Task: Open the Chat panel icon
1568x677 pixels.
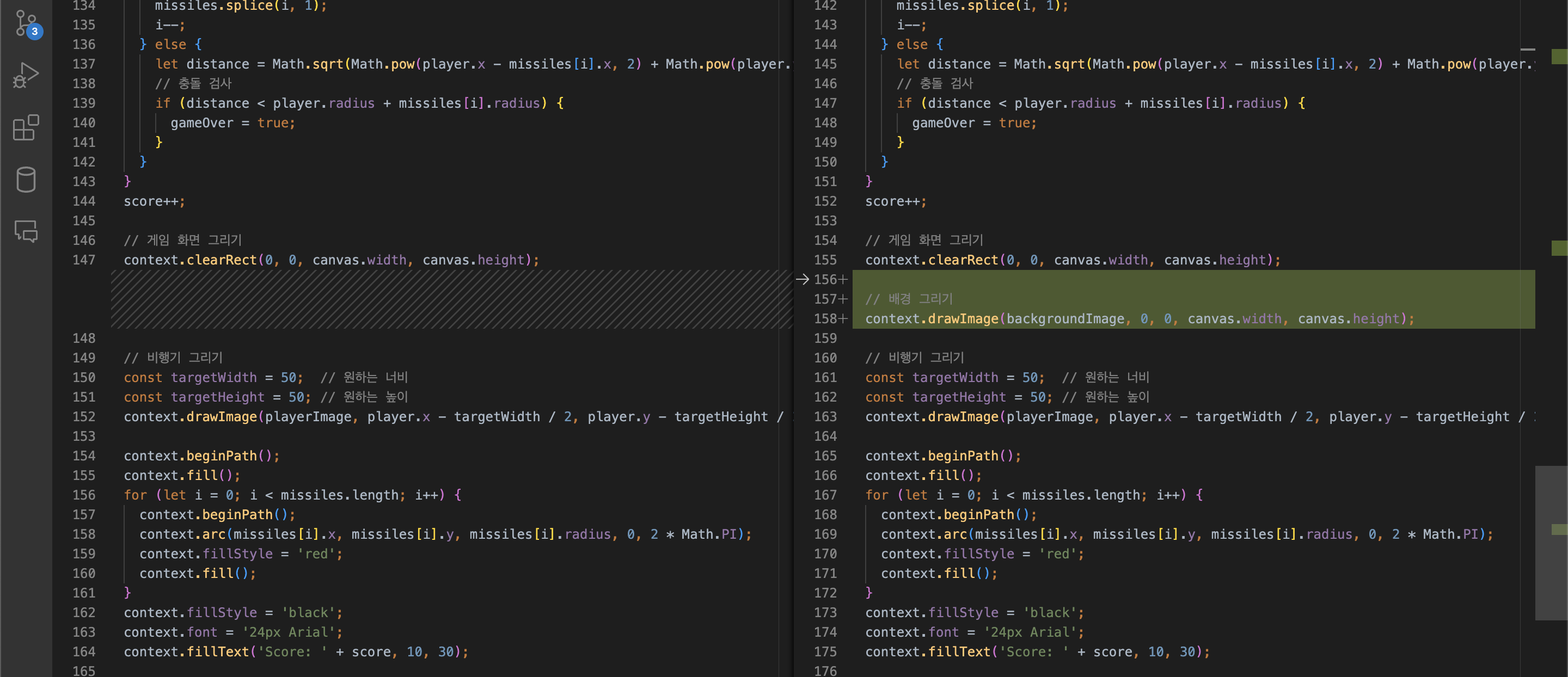Action: (26, 231)
